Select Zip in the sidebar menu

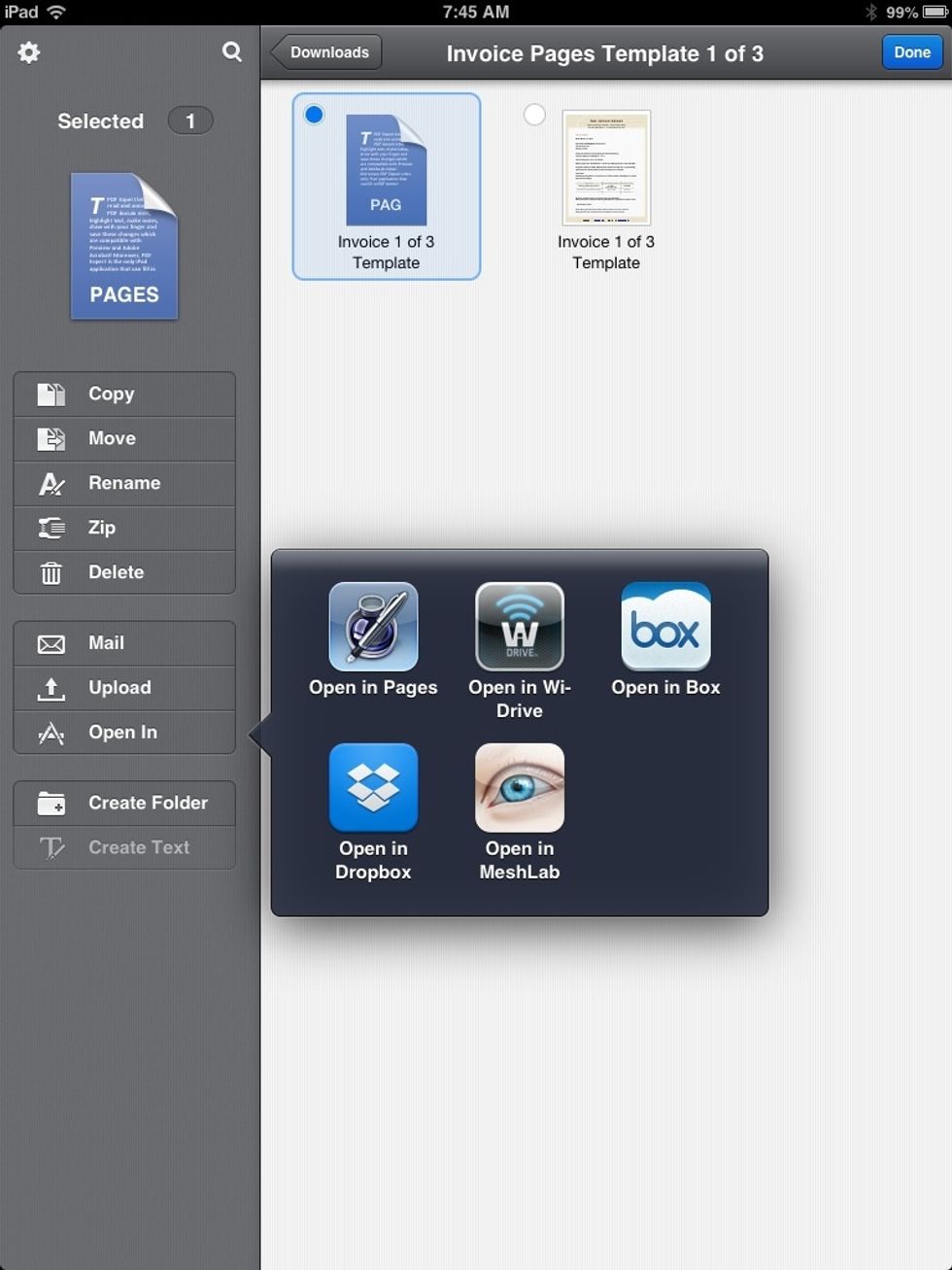(x=124, y=529)
